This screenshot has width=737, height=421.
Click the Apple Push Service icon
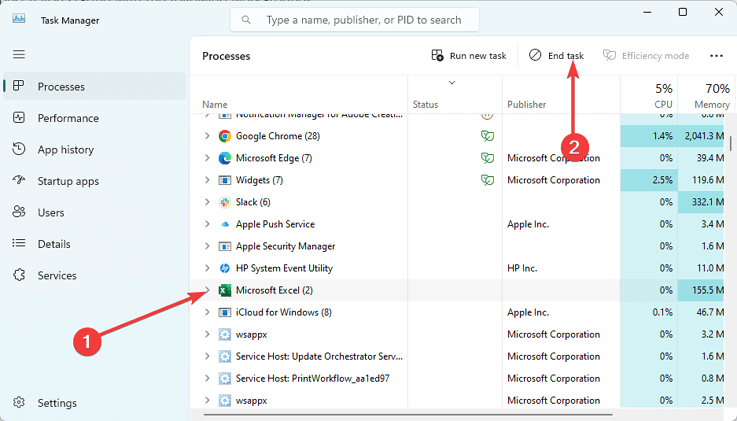coord(225,224)
